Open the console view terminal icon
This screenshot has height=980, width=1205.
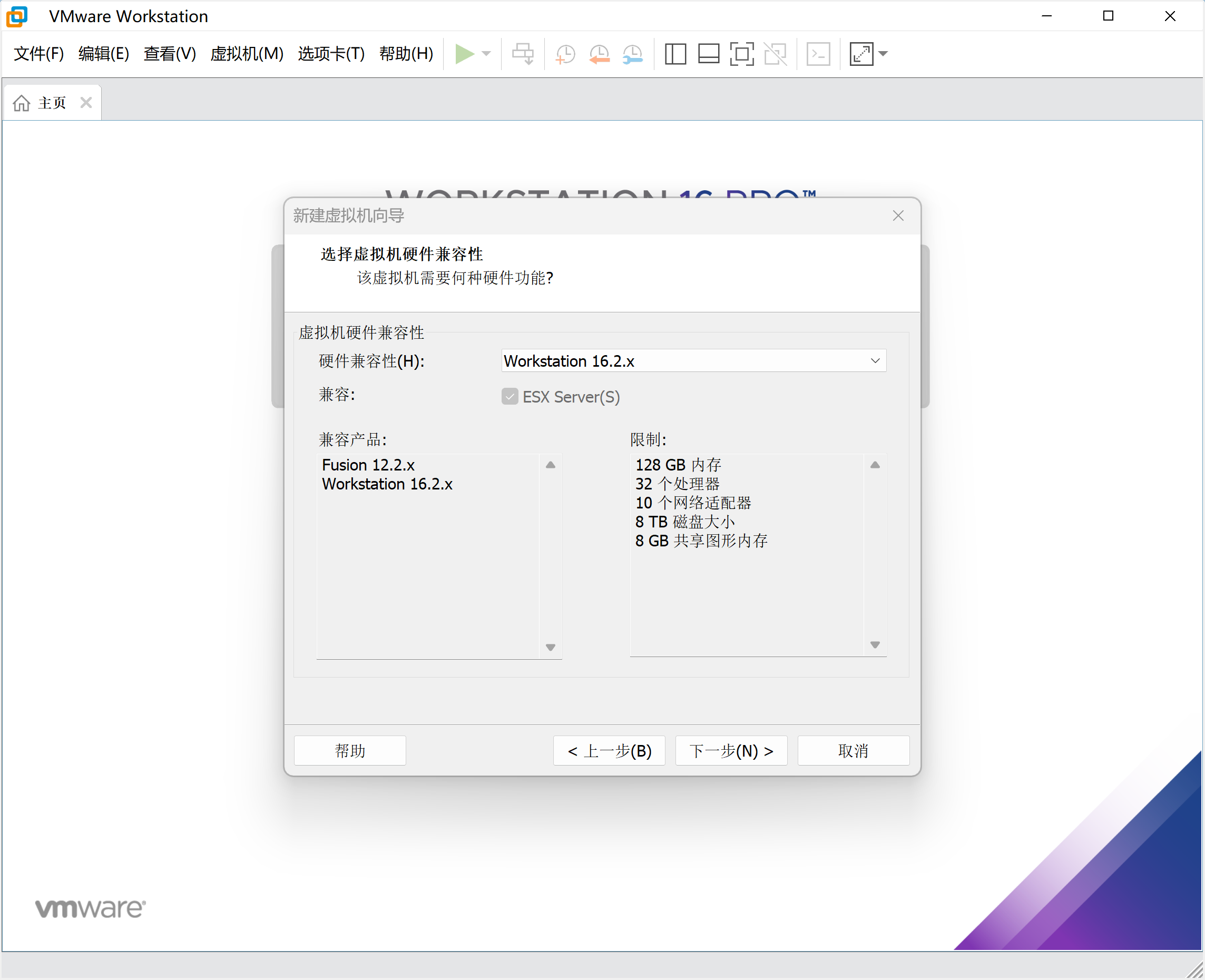(818, 54)
